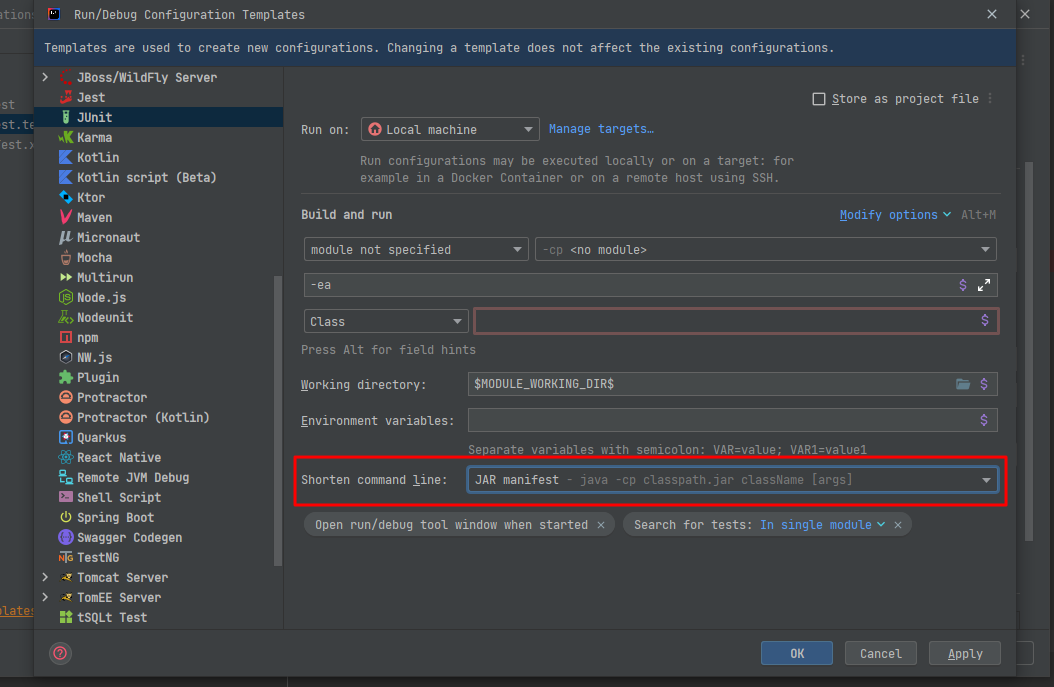This screenshot has height=687, width=1054.
Task: Open Modify options link
Action: [895, 215]
